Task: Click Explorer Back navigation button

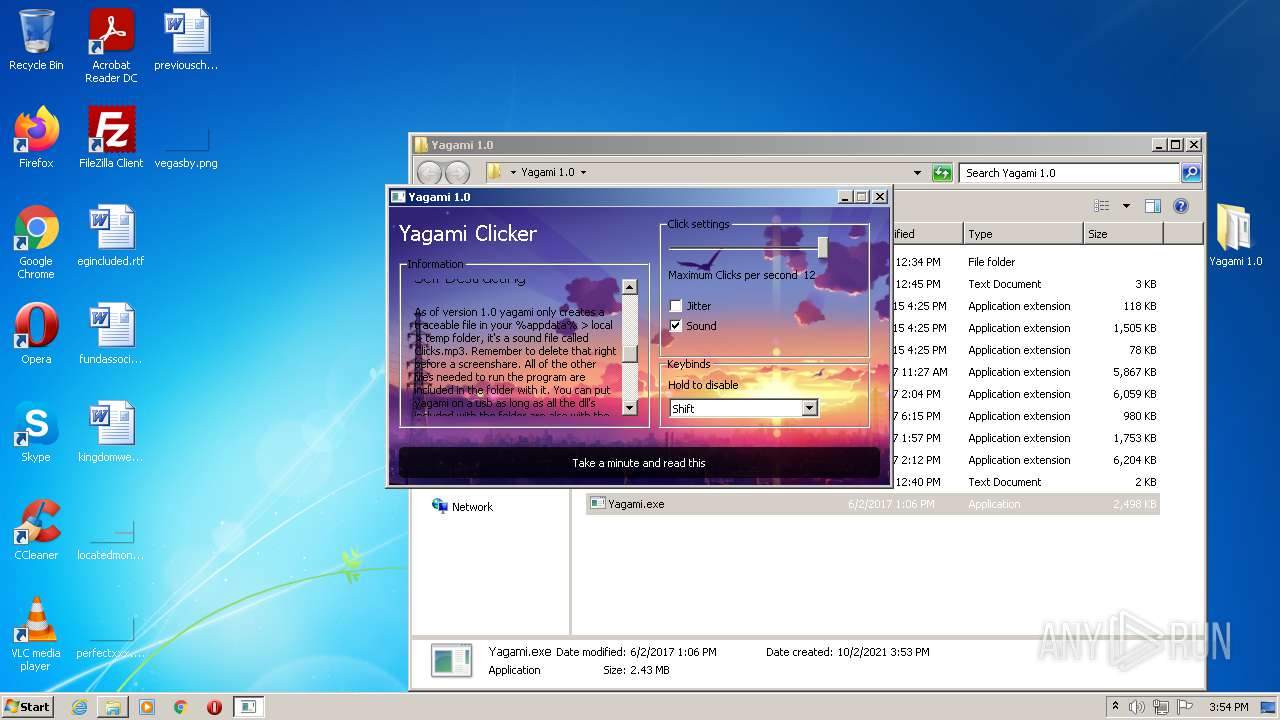Action: coord(429,173)
